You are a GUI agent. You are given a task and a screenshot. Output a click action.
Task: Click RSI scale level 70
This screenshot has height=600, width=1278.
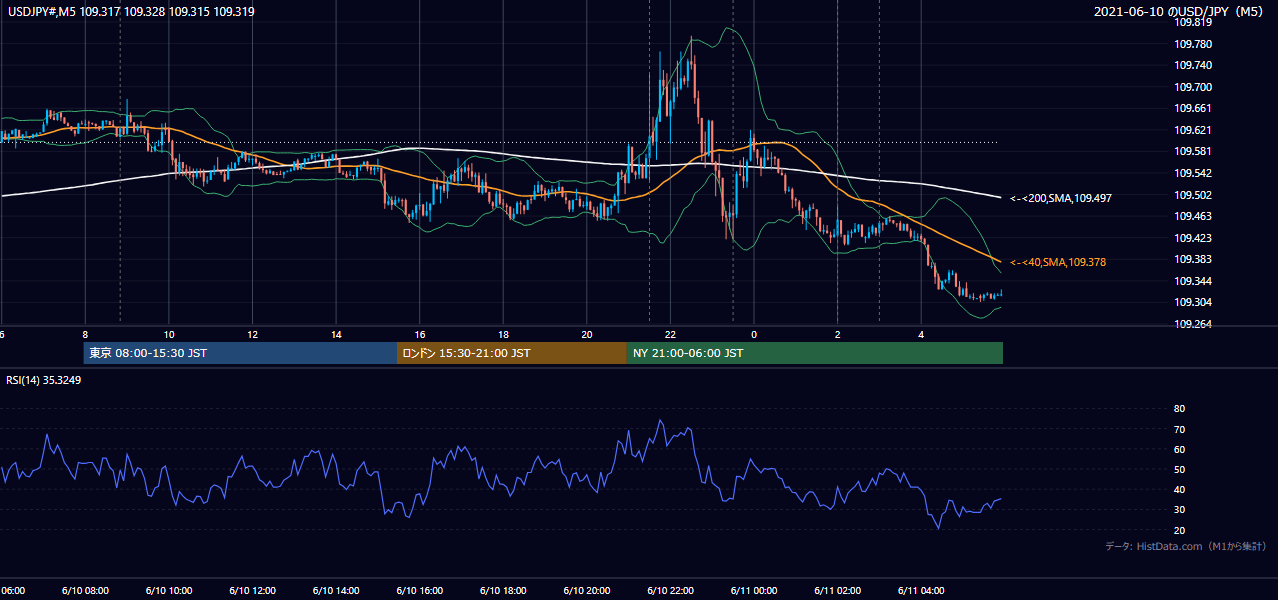pyautogui.click(x=1180, y=429)
